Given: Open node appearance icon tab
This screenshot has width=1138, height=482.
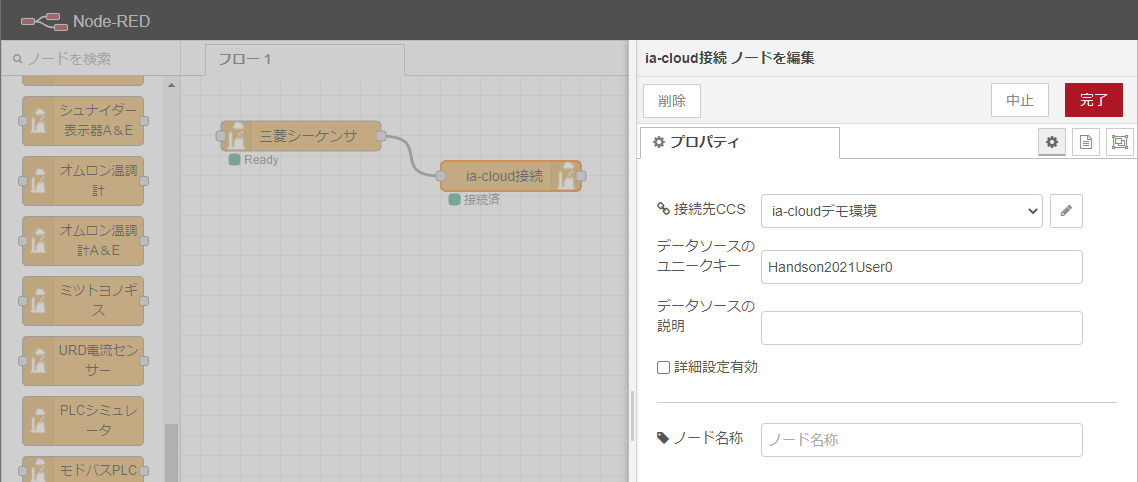Looking at the screenshot, I should [1120, 142].
